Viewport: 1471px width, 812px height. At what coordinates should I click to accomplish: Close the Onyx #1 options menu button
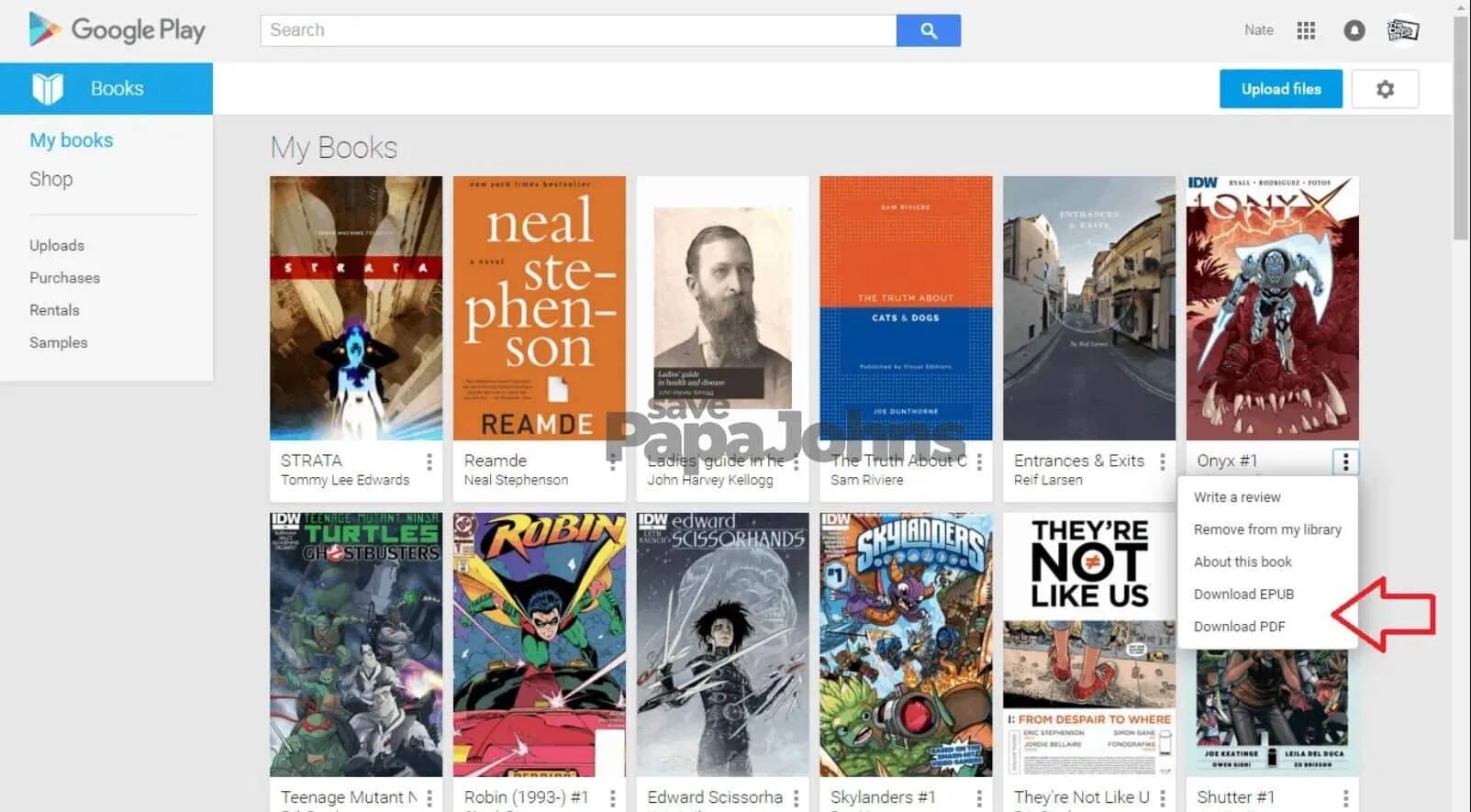click(1345, 462)
